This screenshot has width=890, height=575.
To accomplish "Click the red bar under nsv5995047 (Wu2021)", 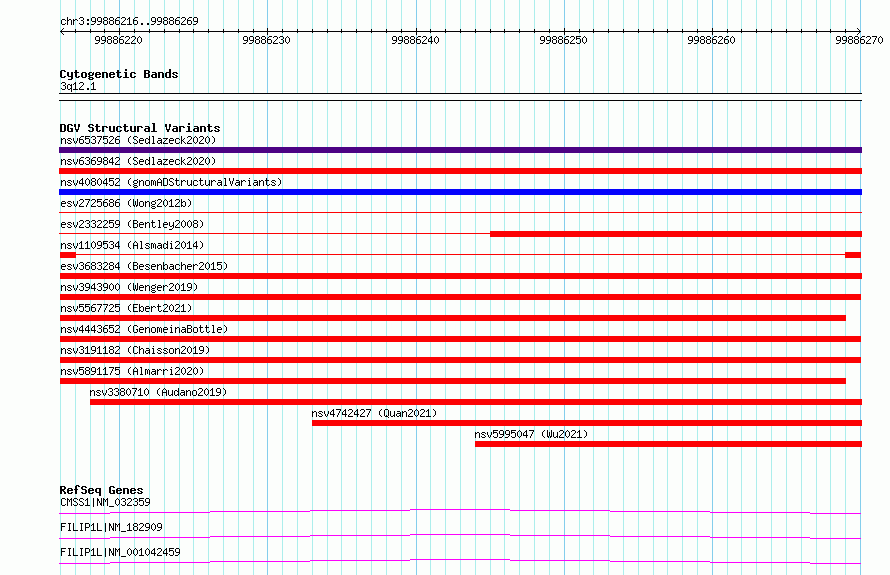I will [669, 444].
